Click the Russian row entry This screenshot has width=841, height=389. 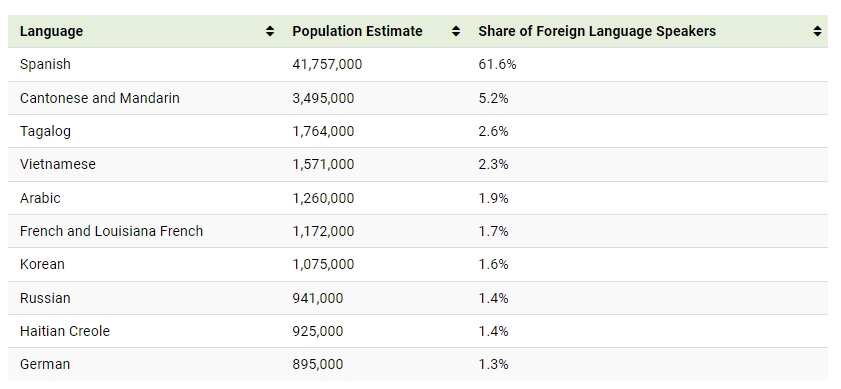click(45, 298)
